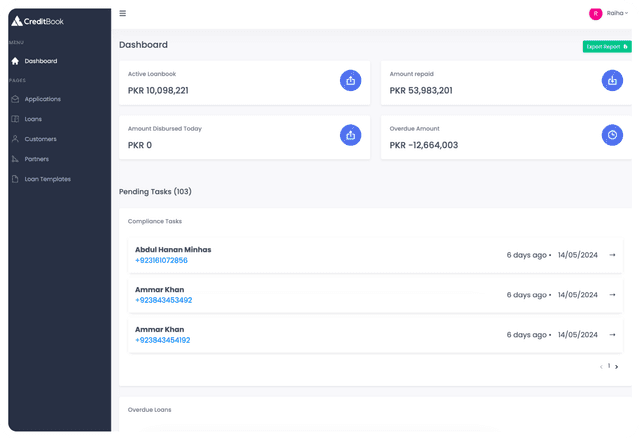This screenshot has height=440, width=640.
Task: Go to previous page of compliance tasks
Action: pyautogui.click(x=601, y=367)
